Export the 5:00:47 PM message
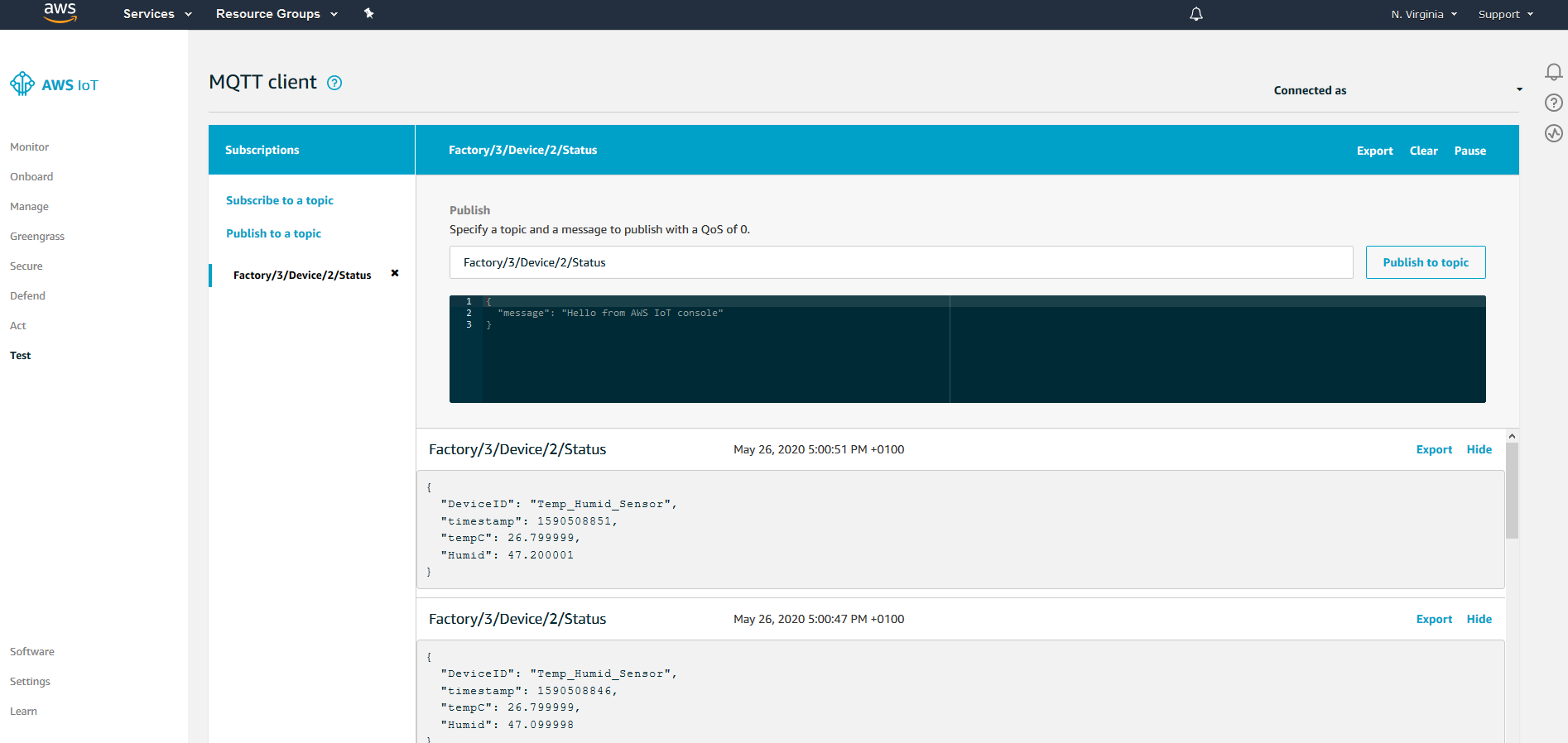Screen dimensions: 1568x743 click(x=1434, y=619)
